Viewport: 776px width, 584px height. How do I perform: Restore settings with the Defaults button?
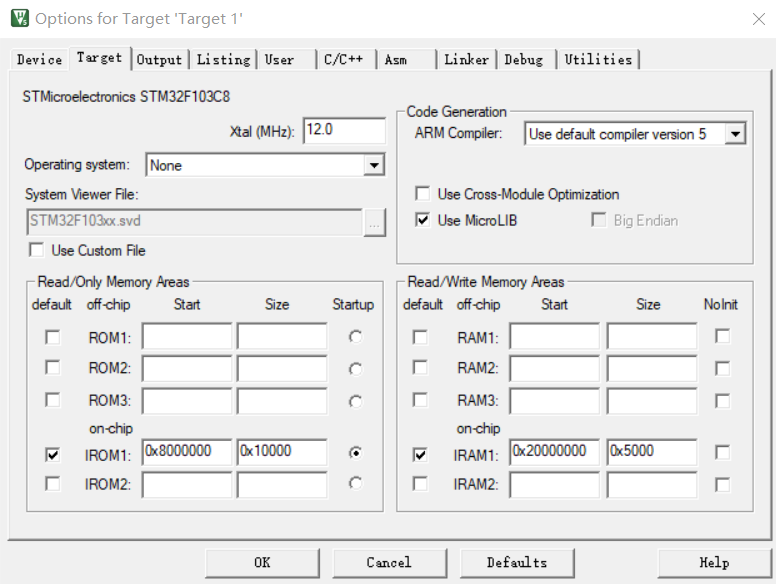[x=517, y=563]
